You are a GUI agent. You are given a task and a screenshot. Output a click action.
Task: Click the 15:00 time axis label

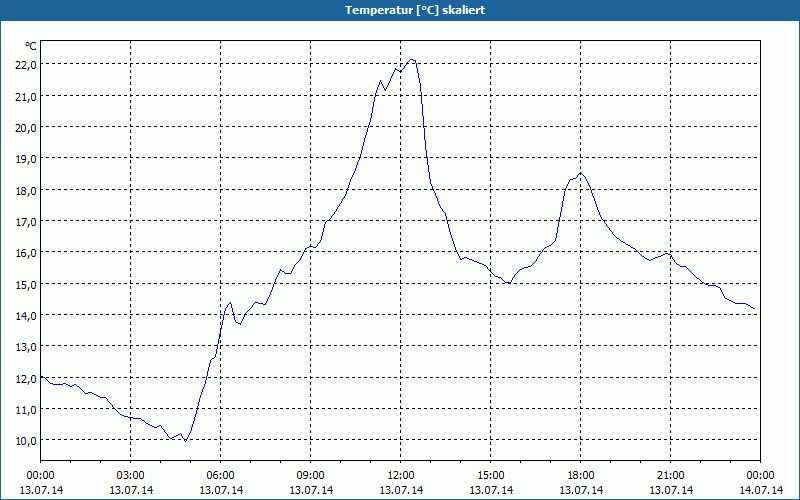point(491,476)
